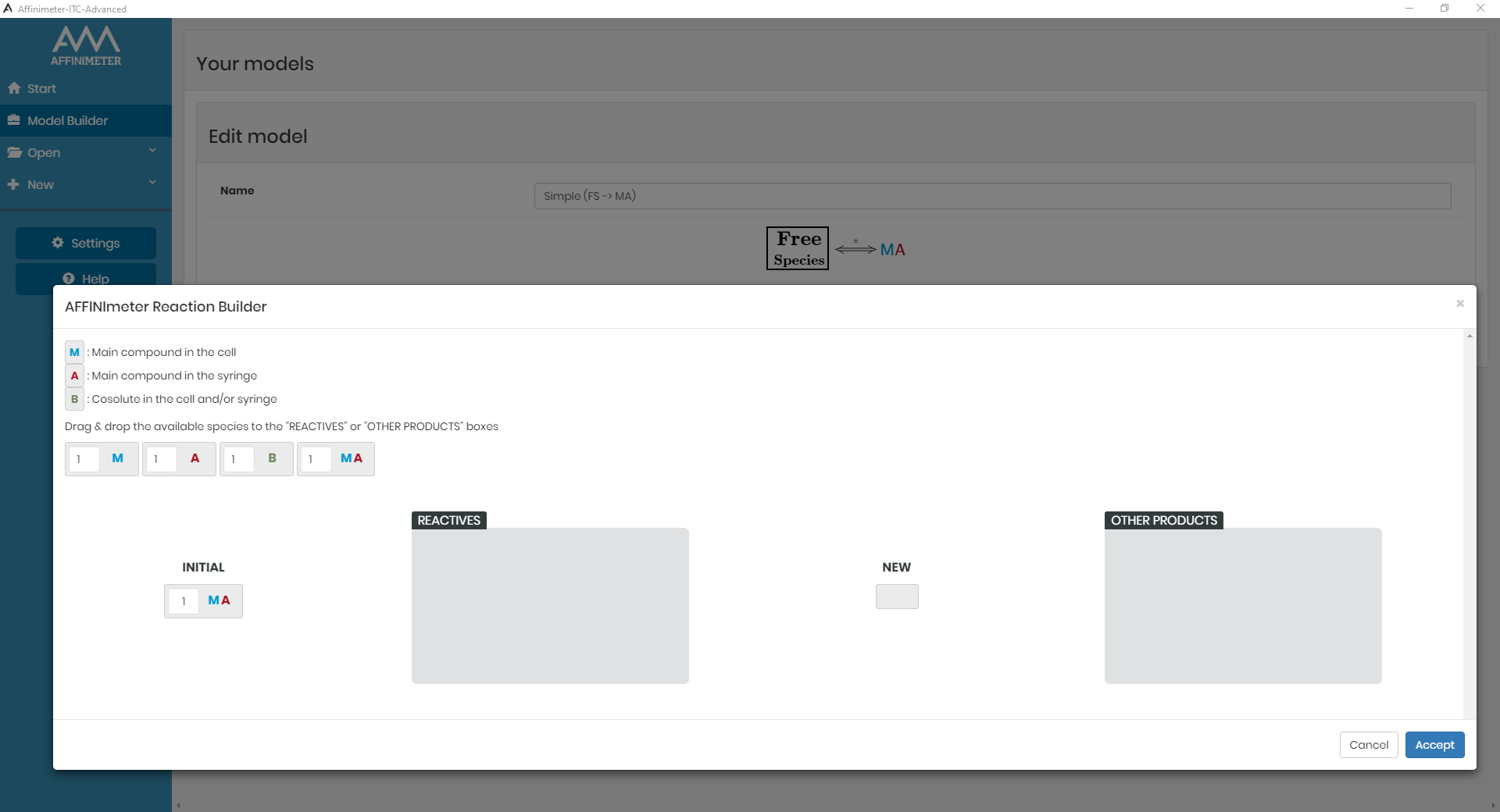This screenshot has height=812, width=1500.
Task: Click the AFFINImeter logo in sidebar
Action: pos(86,46)
